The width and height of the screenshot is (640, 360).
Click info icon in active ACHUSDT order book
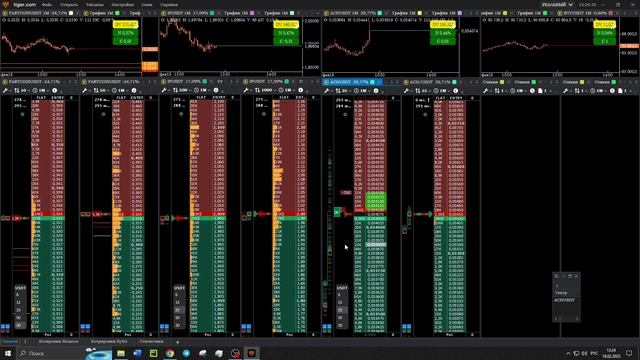pyautogui.click(x=376, y=91)
